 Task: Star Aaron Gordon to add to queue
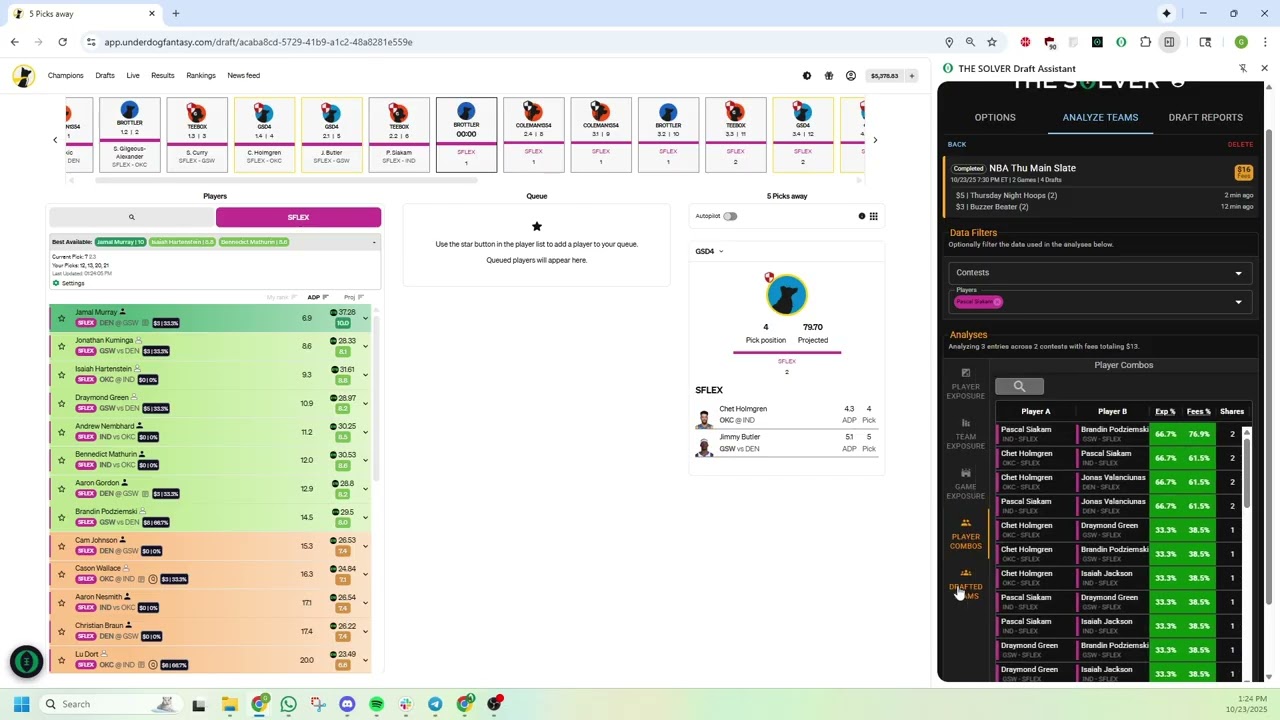coord(61,489)
